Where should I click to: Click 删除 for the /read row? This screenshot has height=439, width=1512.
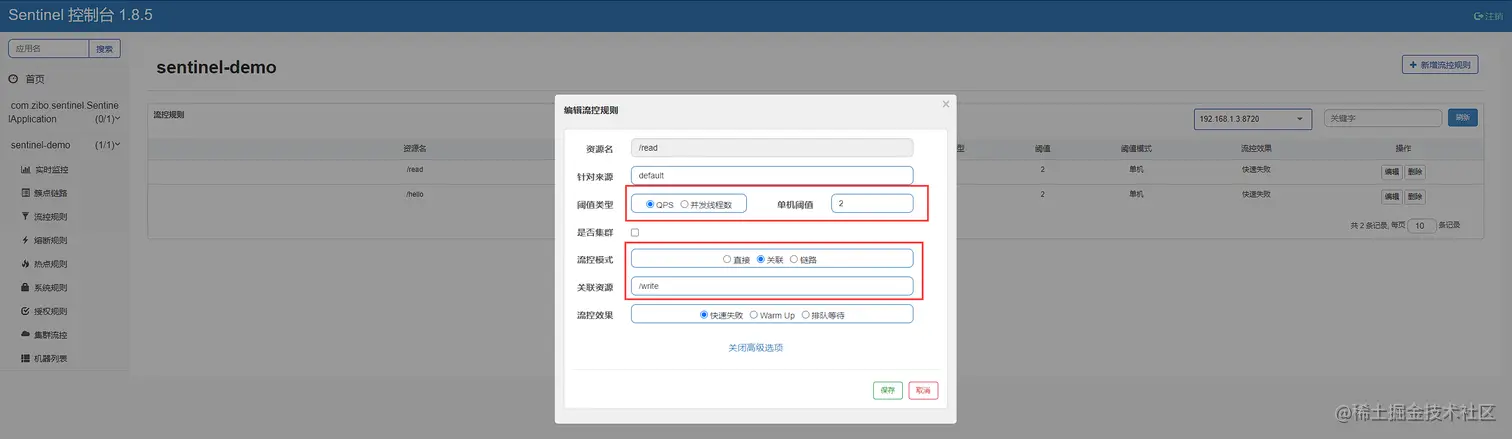(1415, 171)
